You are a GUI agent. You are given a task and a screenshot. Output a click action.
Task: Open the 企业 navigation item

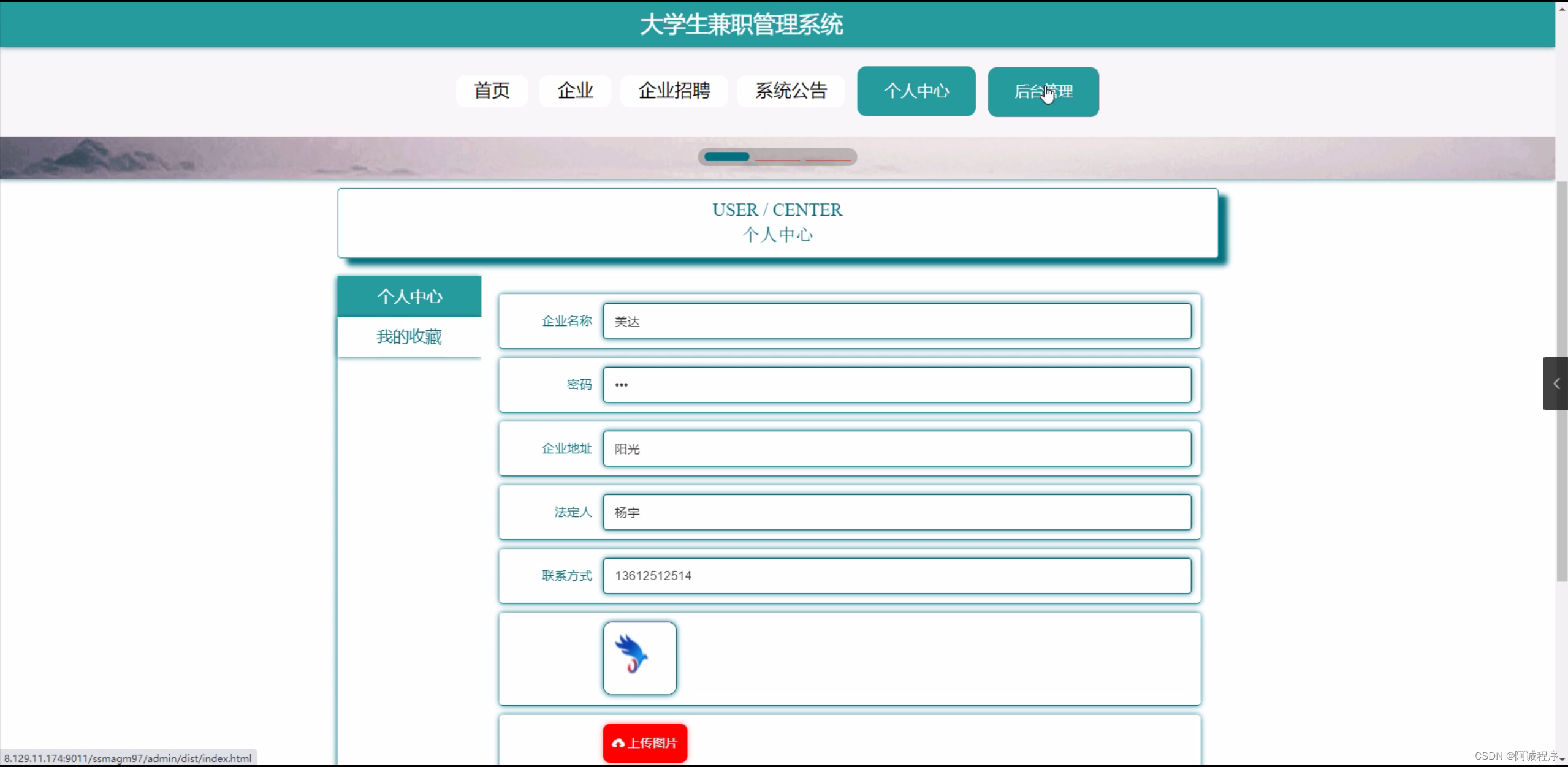point(575,91)
